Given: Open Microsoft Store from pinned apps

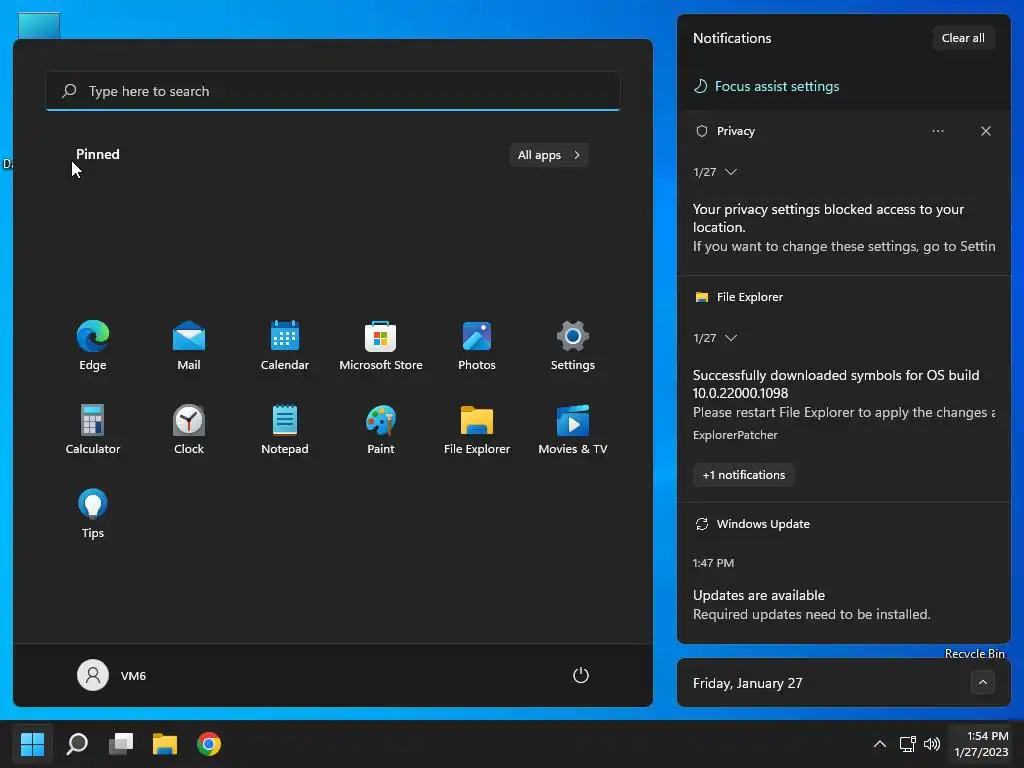Looking at the screenshot, I should tap(381, 345).
